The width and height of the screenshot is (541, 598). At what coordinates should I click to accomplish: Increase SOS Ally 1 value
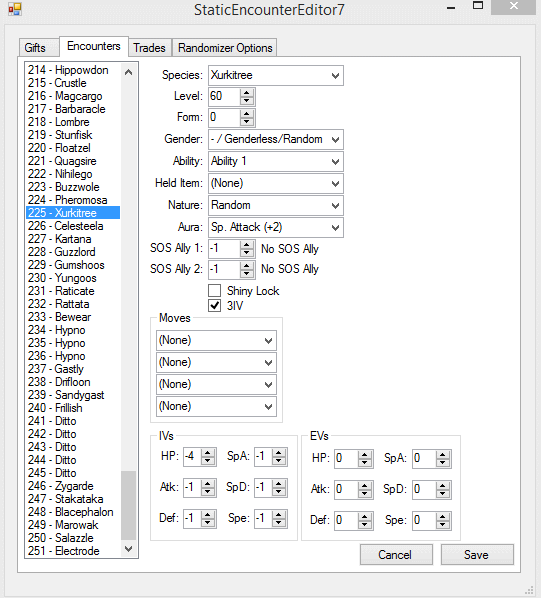tap(247, 245)
